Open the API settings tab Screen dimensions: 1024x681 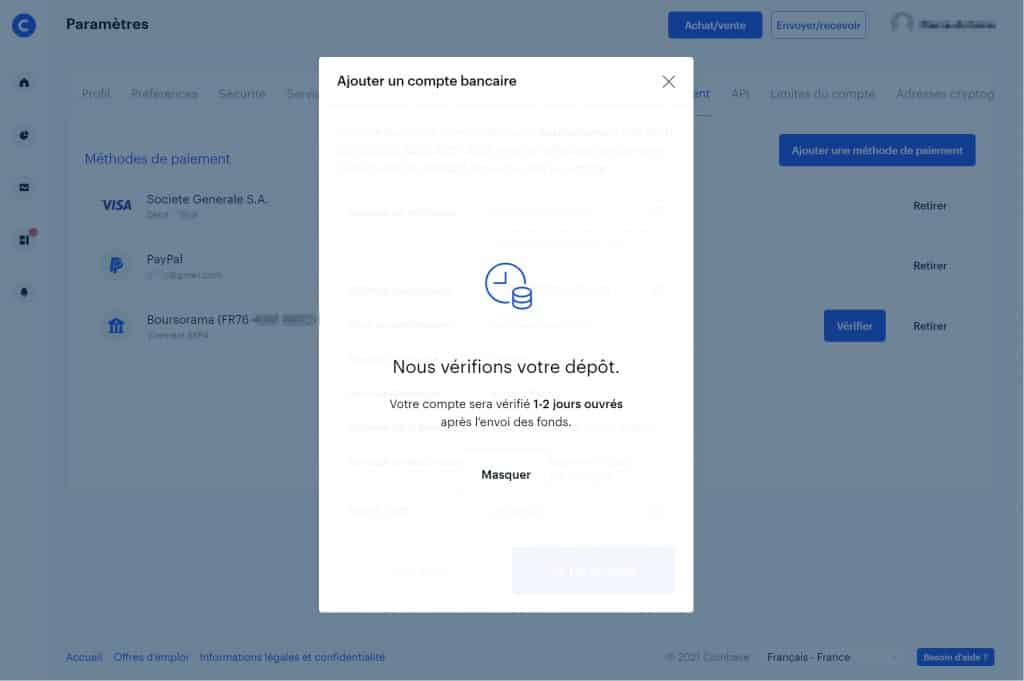(x=739, y=93)
